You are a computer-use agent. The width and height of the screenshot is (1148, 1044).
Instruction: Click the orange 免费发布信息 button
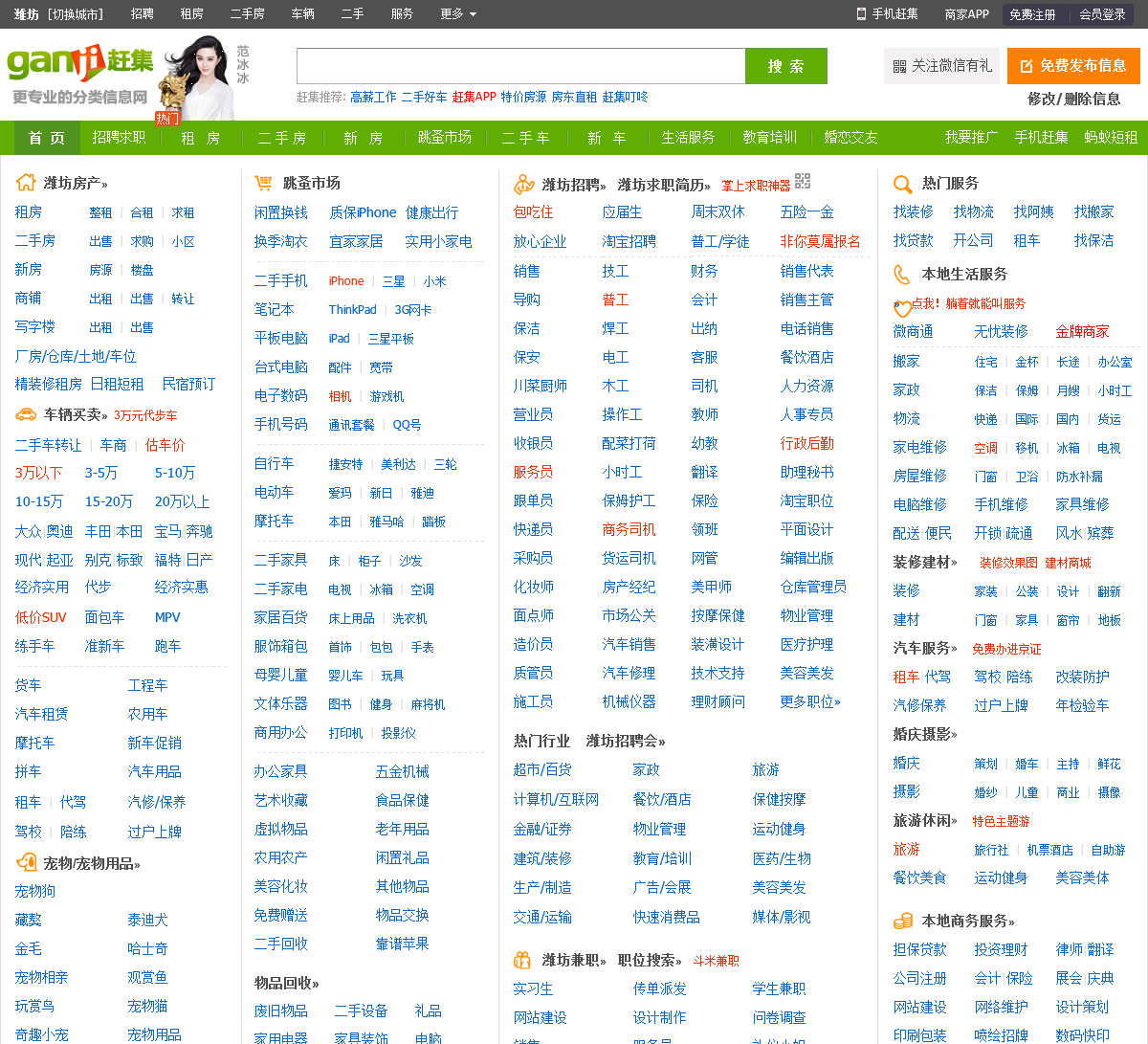(1073, 66)
